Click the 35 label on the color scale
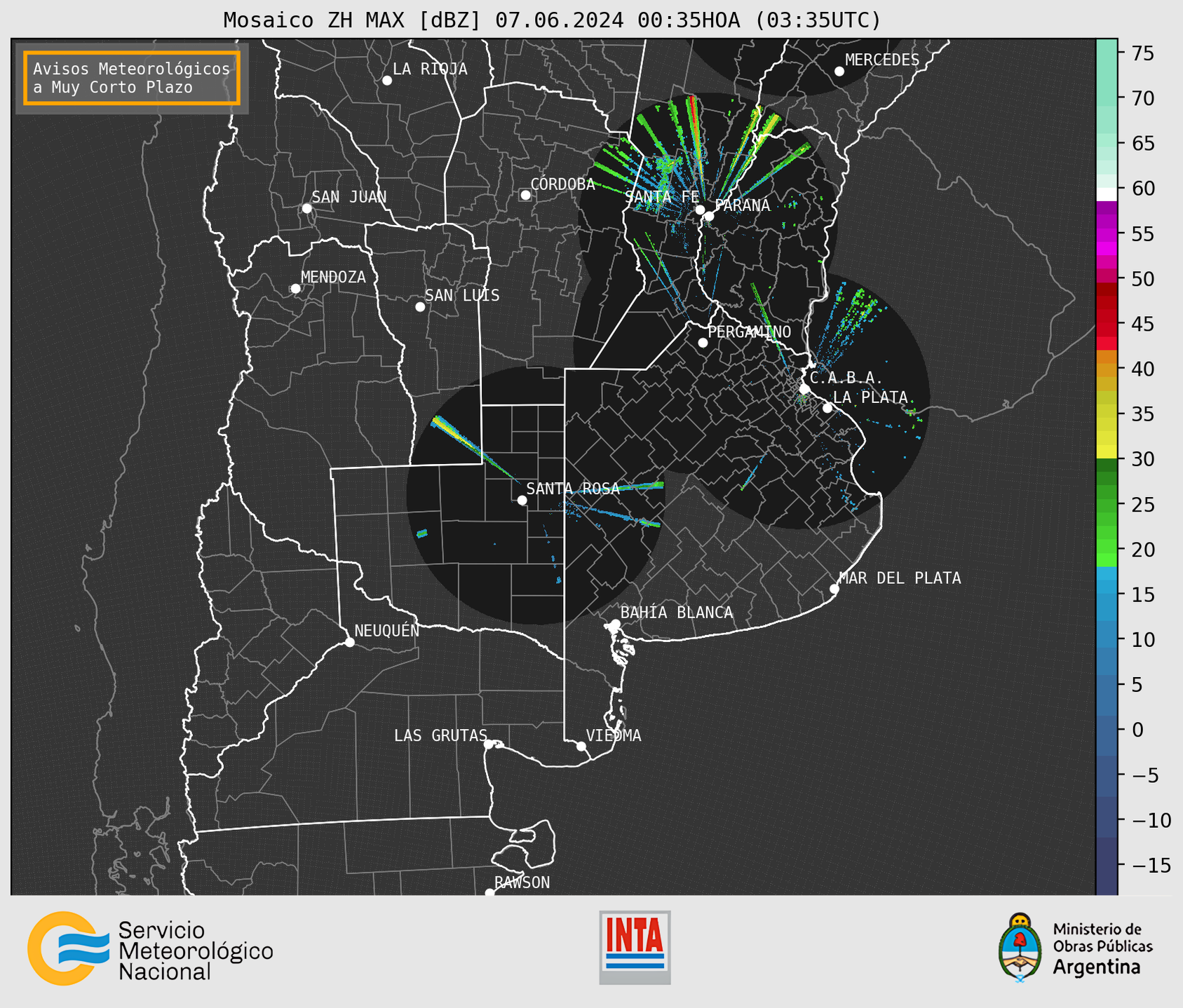The image size is (1183, 1008). [1142, 414]
